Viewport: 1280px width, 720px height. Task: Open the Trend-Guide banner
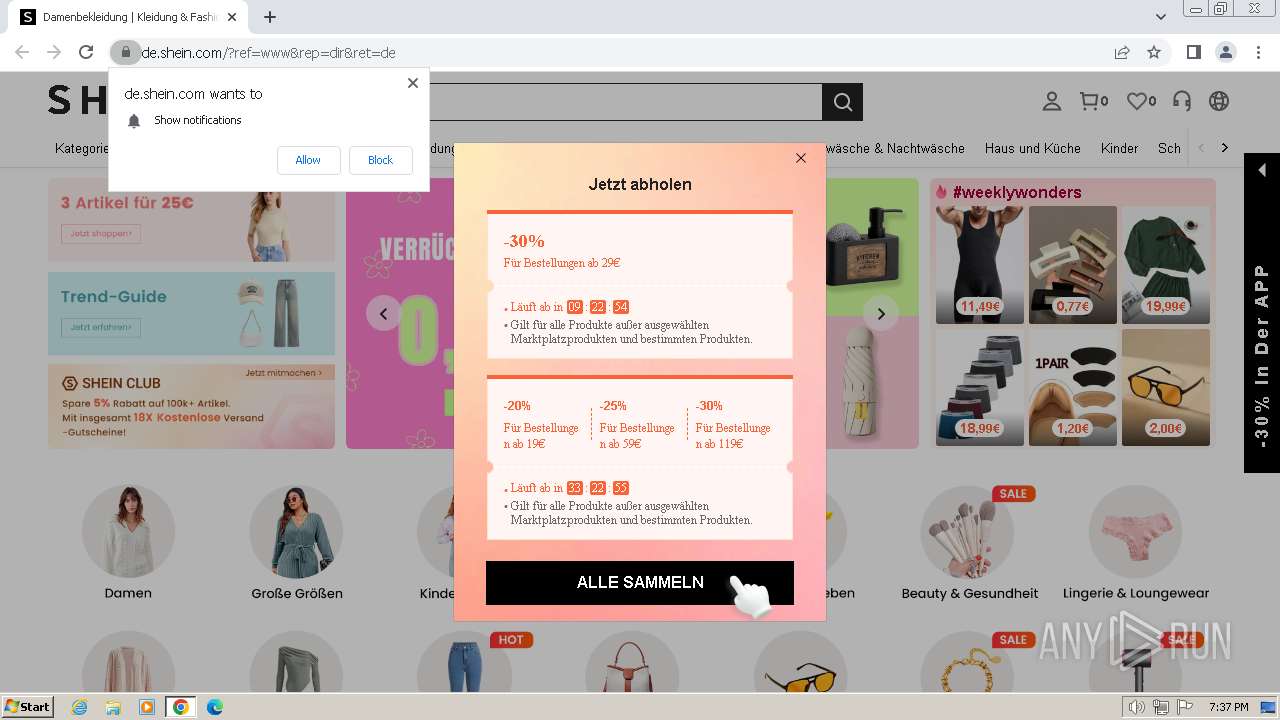point(191,313)
